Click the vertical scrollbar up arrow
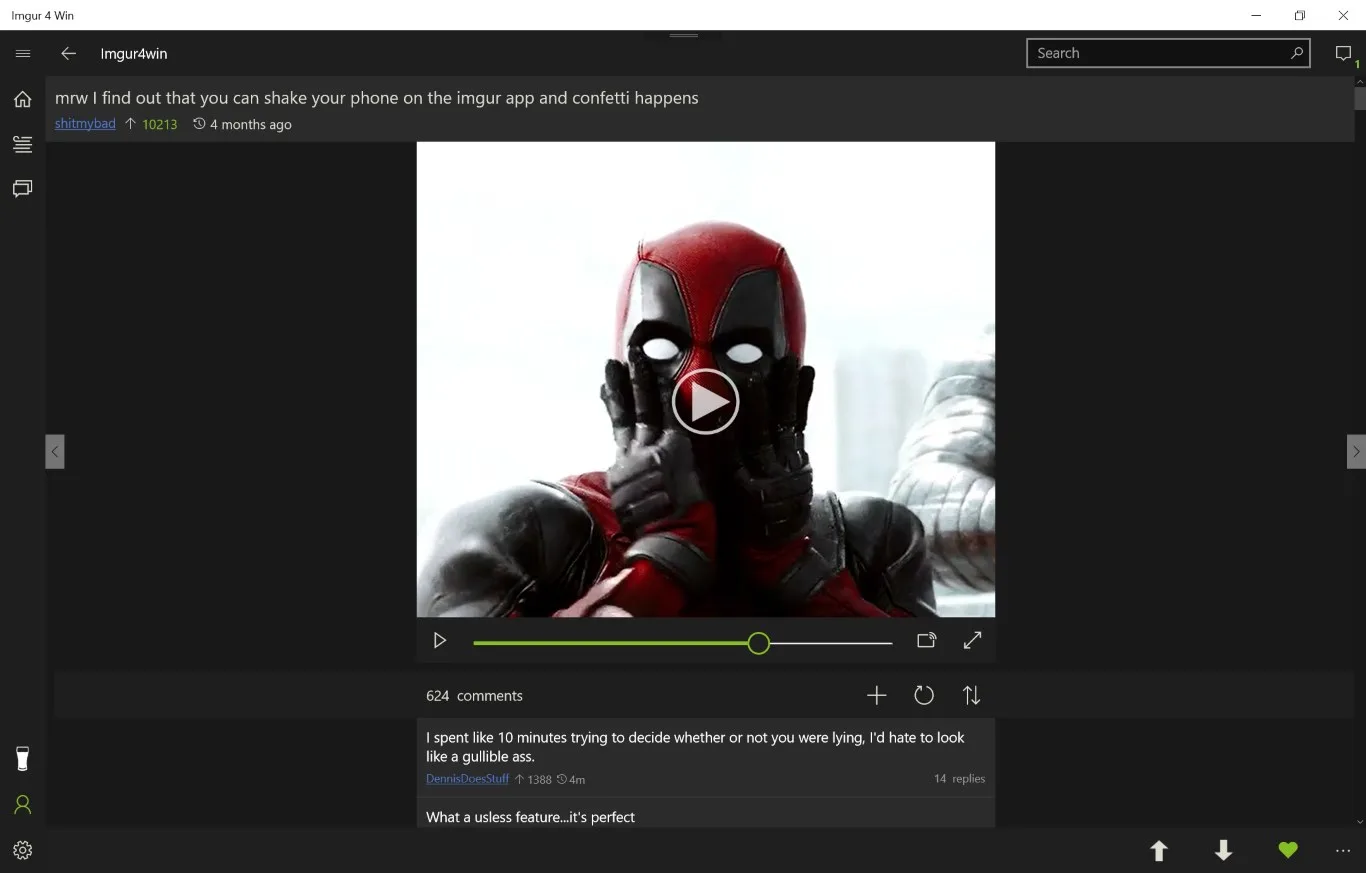Viewport: 1366px width, 873px height. [x=1360, y=82]
